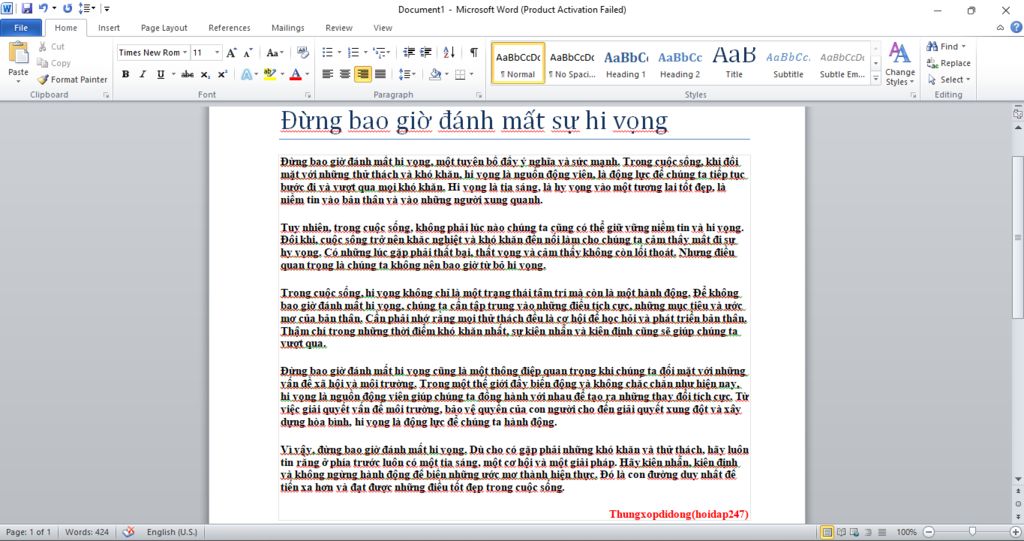The image size is (1024, 541).
Task: Align text left
Action: [328, 74]
